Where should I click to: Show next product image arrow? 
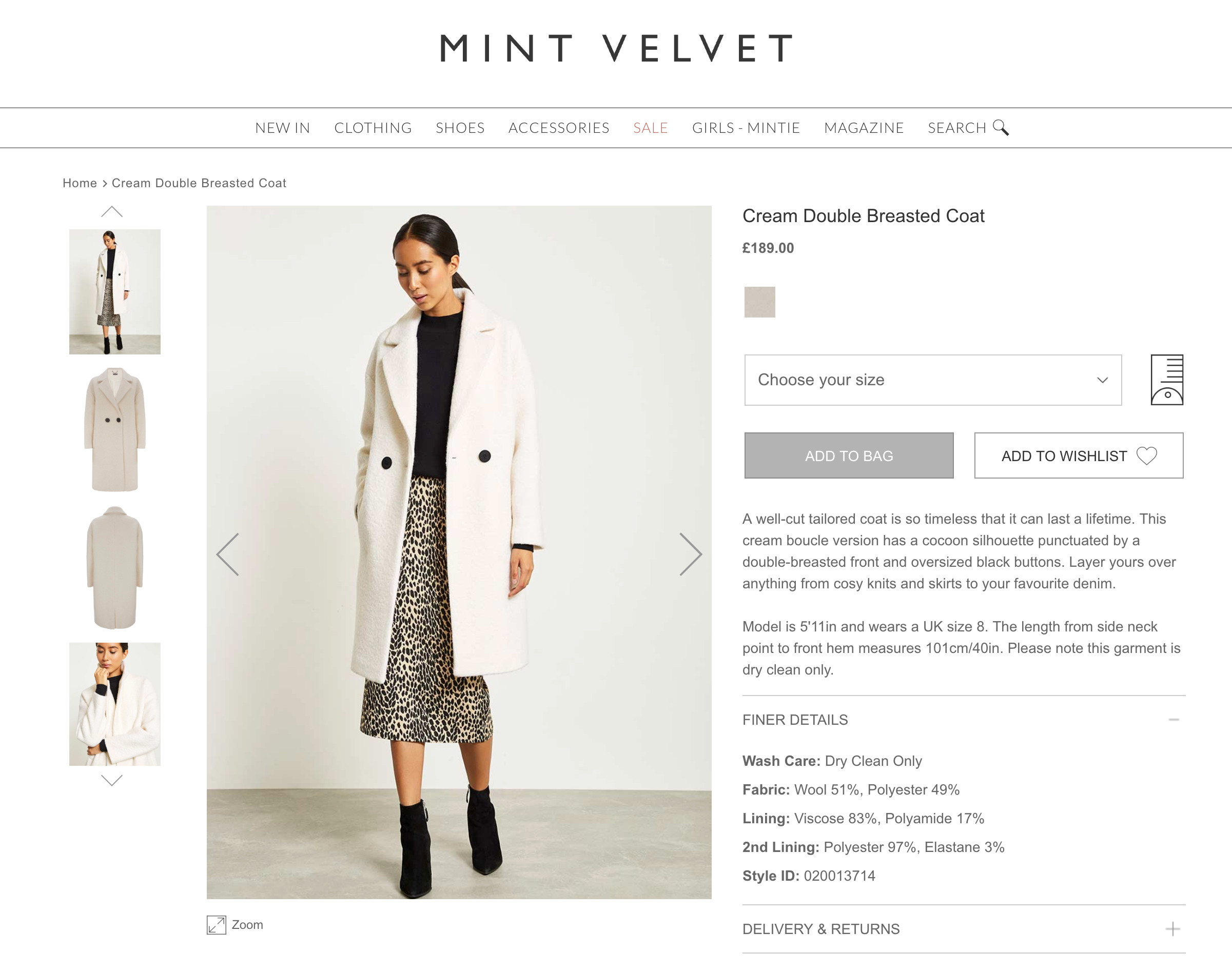691,554
